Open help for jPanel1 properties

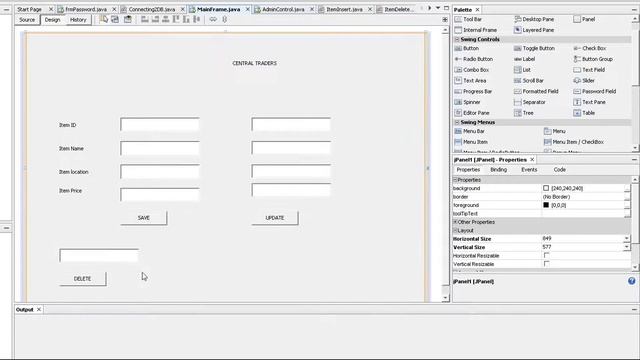pyautogui.click(x=631, y=281)
